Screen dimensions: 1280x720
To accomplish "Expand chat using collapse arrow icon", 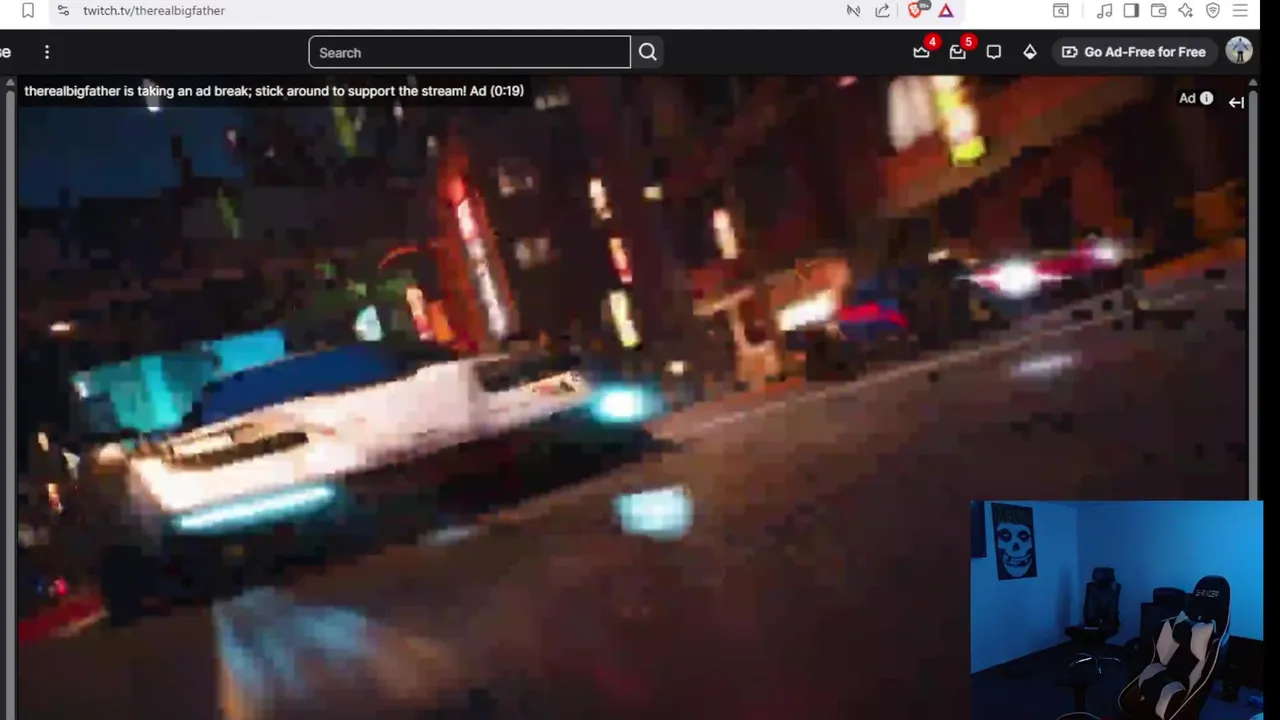I will click(x=1236, y=102).
